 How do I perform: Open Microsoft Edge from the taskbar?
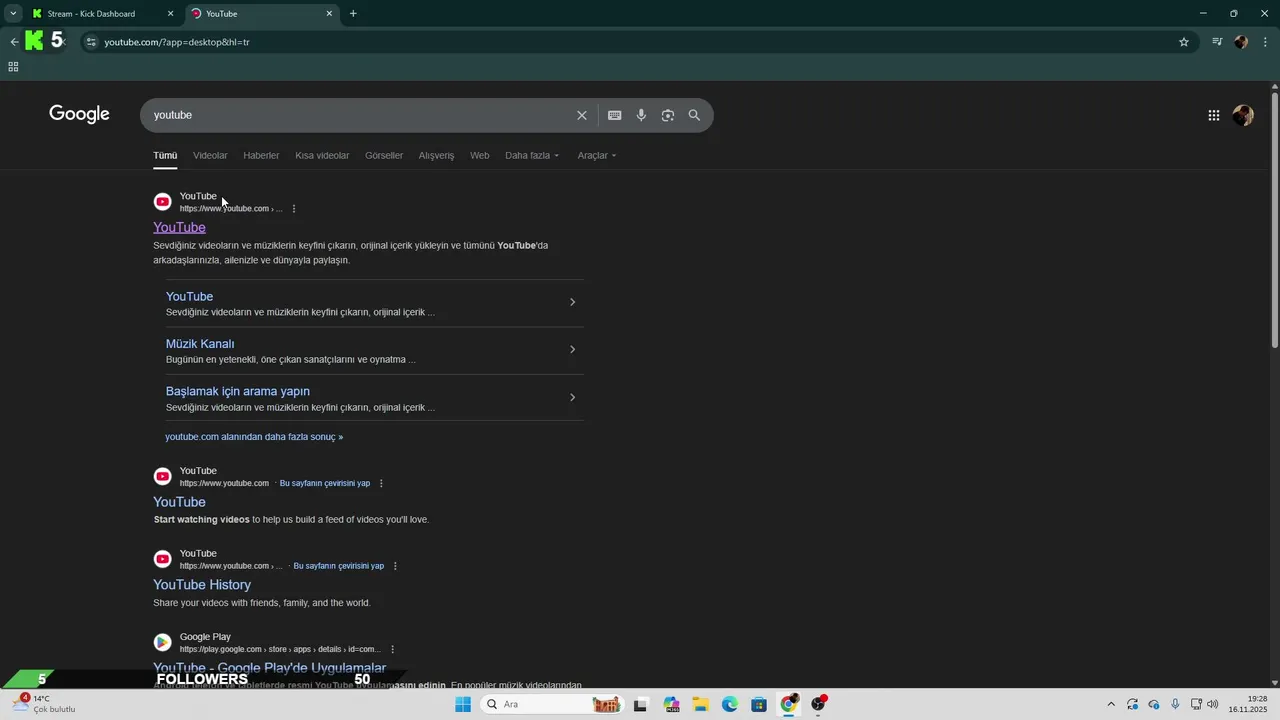tap(730, 704)
